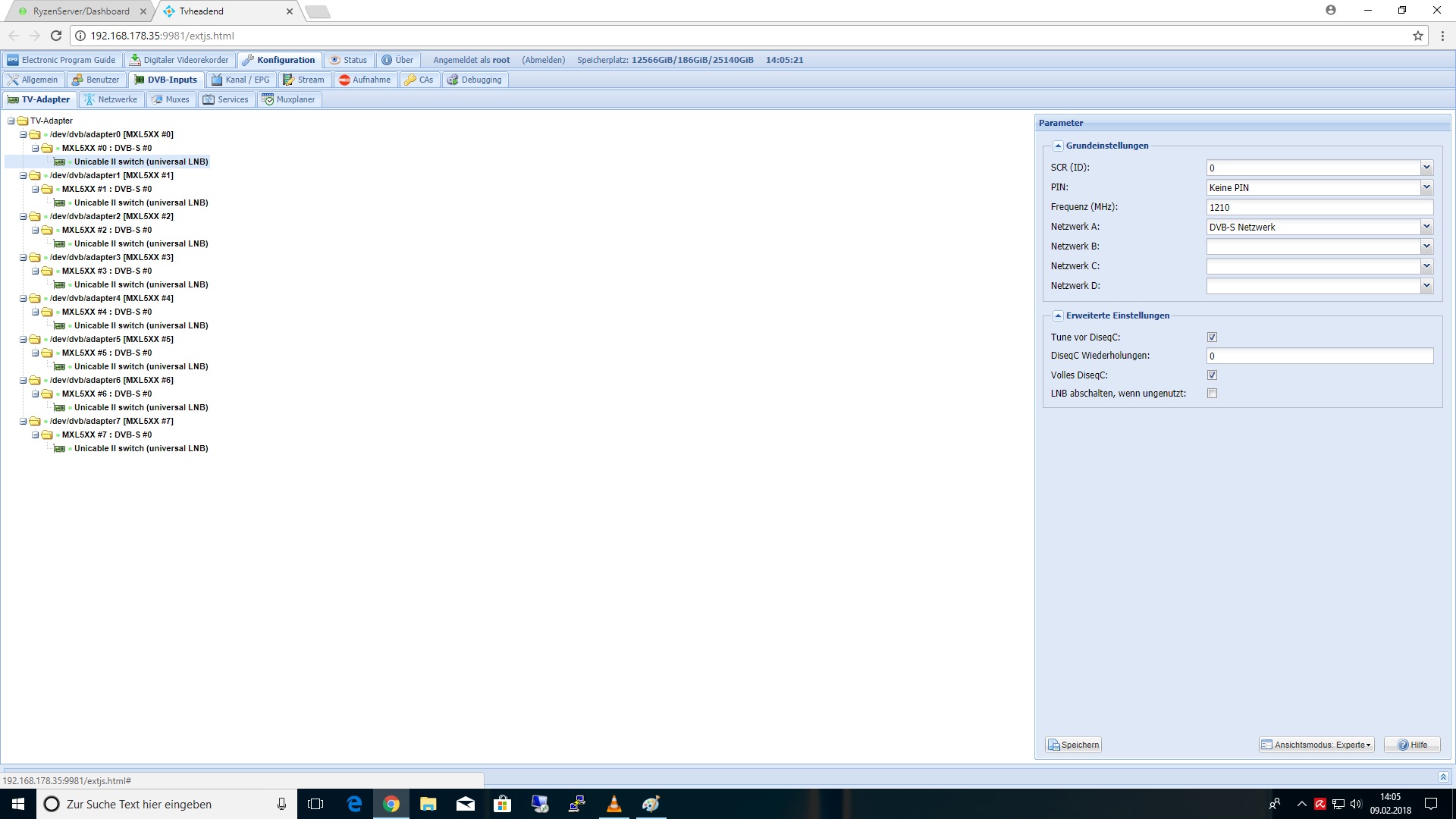Viewport: 1456px width, 819px height.
Task: Open the Über tab
Action: point(397,60)
